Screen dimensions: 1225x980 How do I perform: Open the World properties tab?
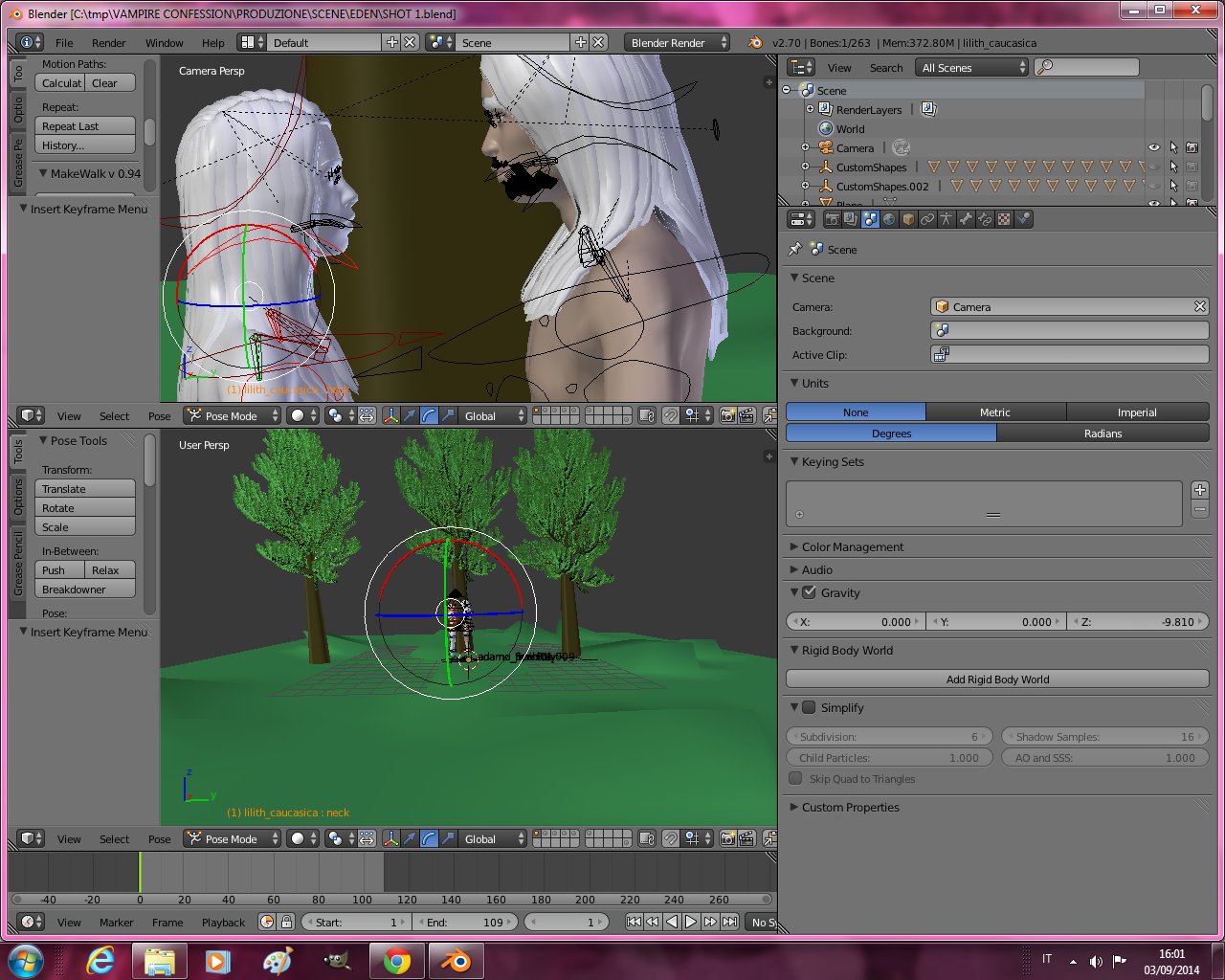point(889,219)
